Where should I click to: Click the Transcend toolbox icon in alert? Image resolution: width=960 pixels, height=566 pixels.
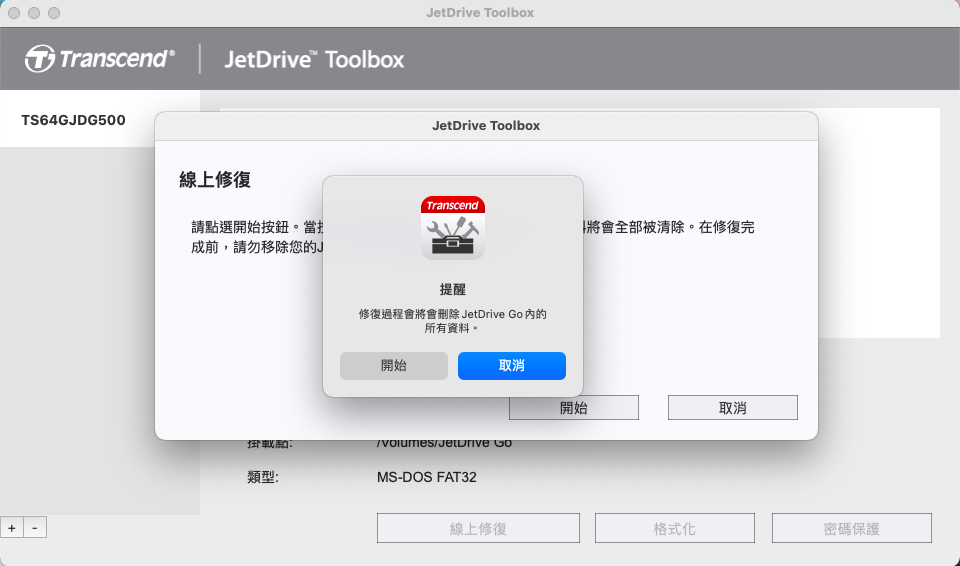[x=453, y=228]
